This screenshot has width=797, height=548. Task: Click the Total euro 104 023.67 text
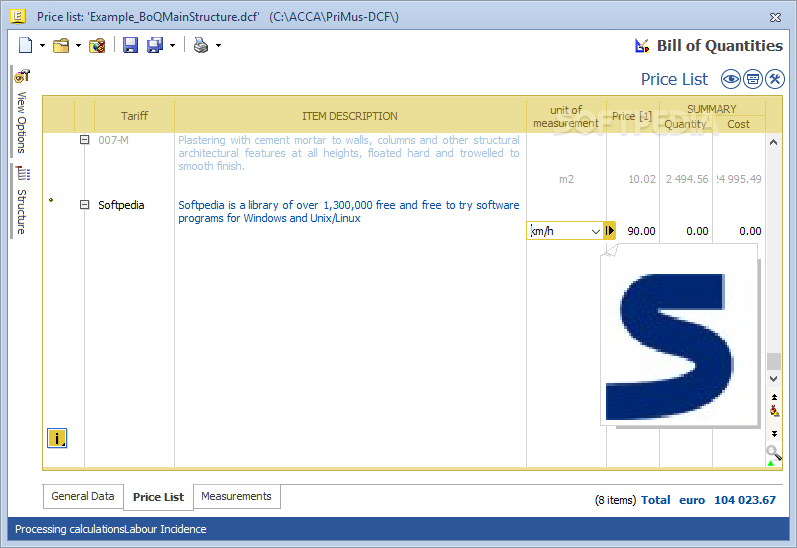pos(709,500)
